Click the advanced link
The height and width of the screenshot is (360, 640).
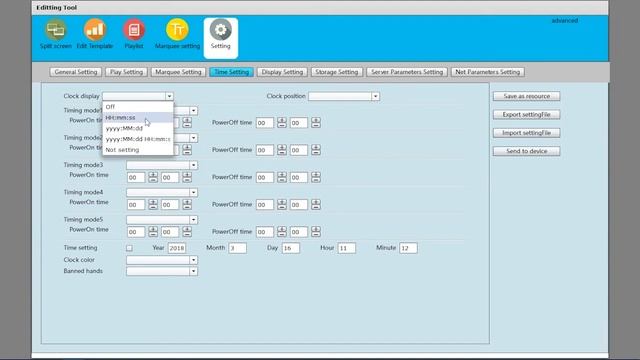[x=564, y=20]
